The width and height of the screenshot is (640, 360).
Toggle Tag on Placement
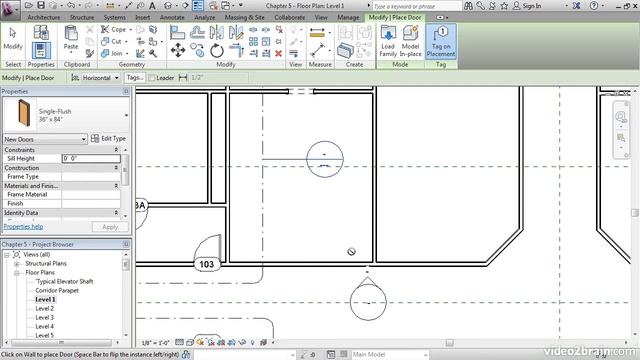pyautogui.click(x=441, y=41)
